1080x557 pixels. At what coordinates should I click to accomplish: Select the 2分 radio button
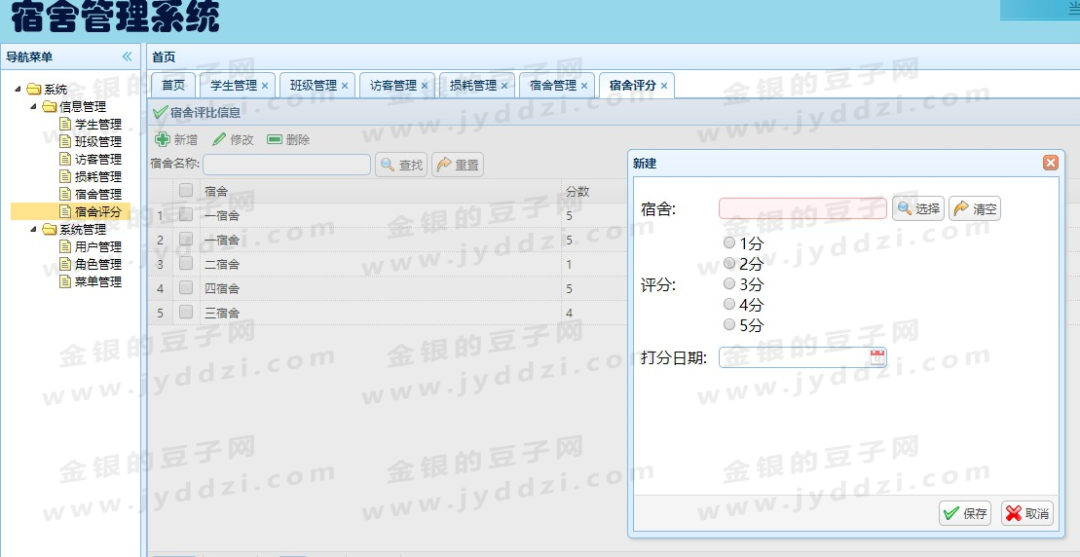729,263
